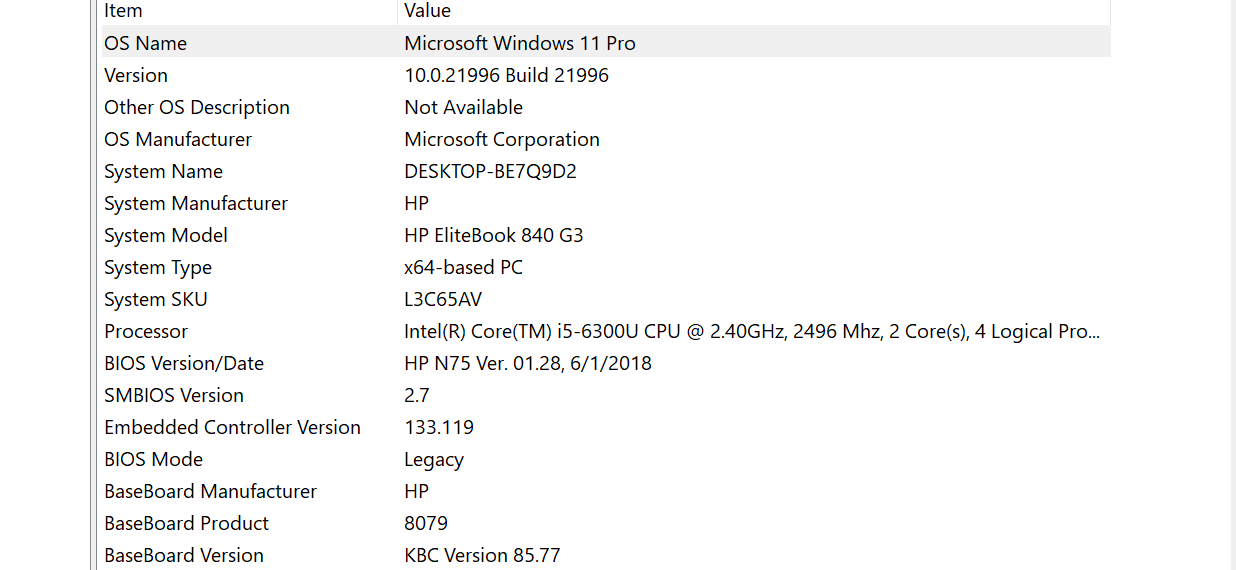Select the BaseBoard Product row

coord(186,523)
